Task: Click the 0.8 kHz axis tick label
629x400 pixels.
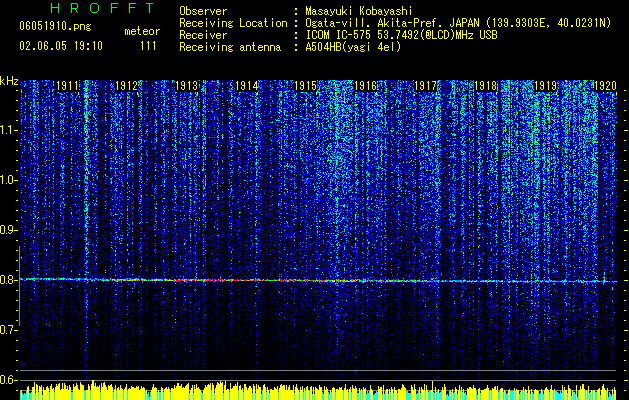Action: 9,280
